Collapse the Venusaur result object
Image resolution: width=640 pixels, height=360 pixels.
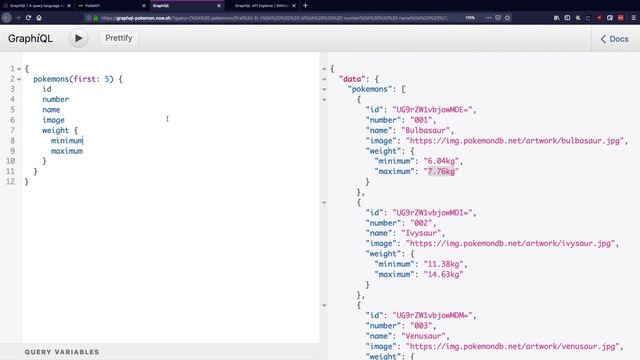[324, 305]
